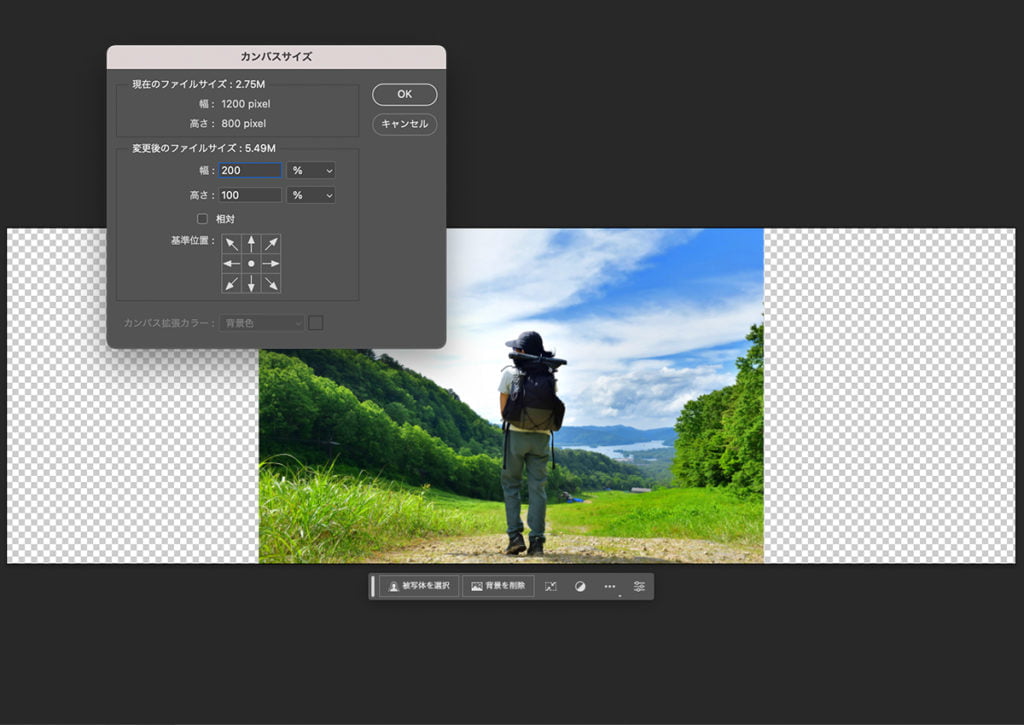Viewport: 1024px width, 725px height.
Task: Open the width unit % dropdown
Action: coord(311,171)
